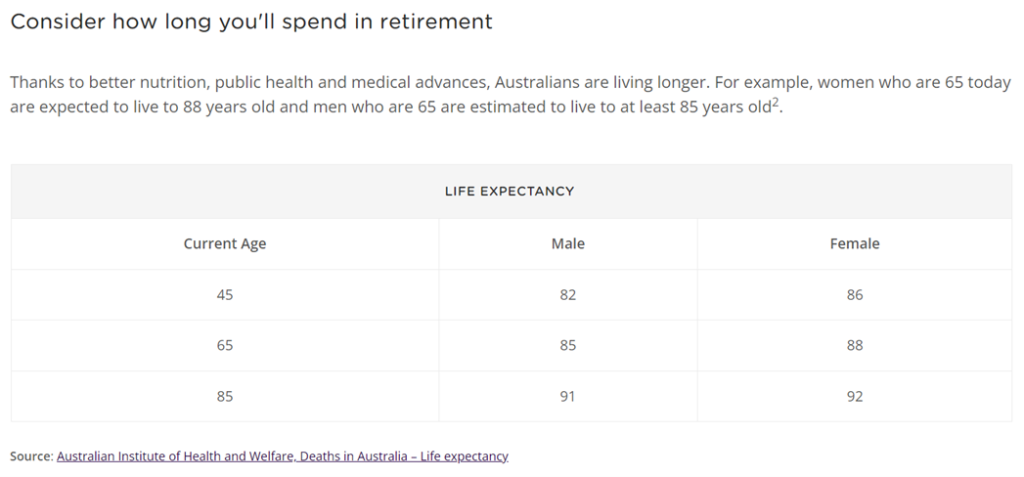Click the heading about time spent in retirement
The height and width of the screenshot is (477, 1024).
click(251, 22)
